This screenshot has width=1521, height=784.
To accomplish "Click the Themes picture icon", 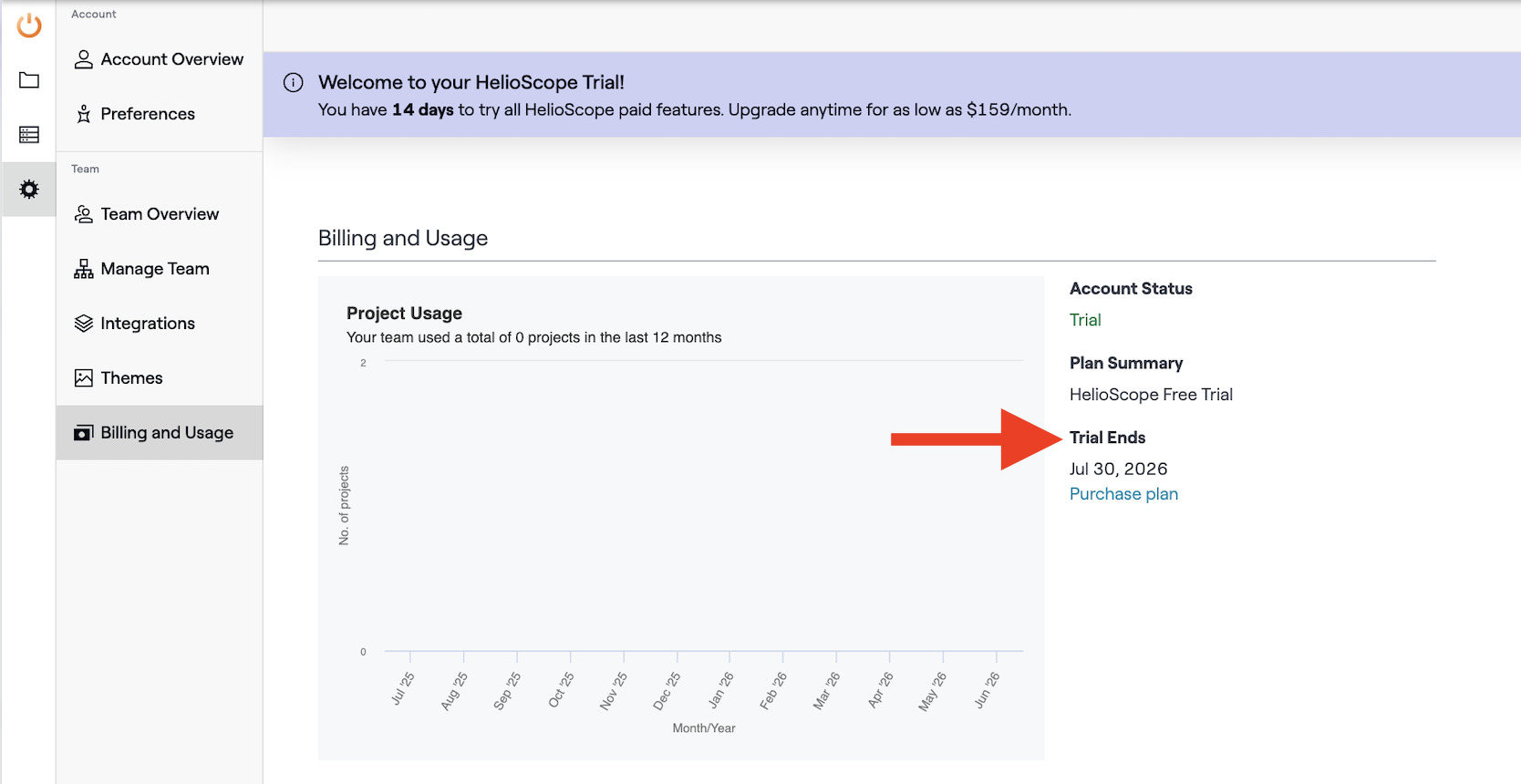I will [84, 378].
